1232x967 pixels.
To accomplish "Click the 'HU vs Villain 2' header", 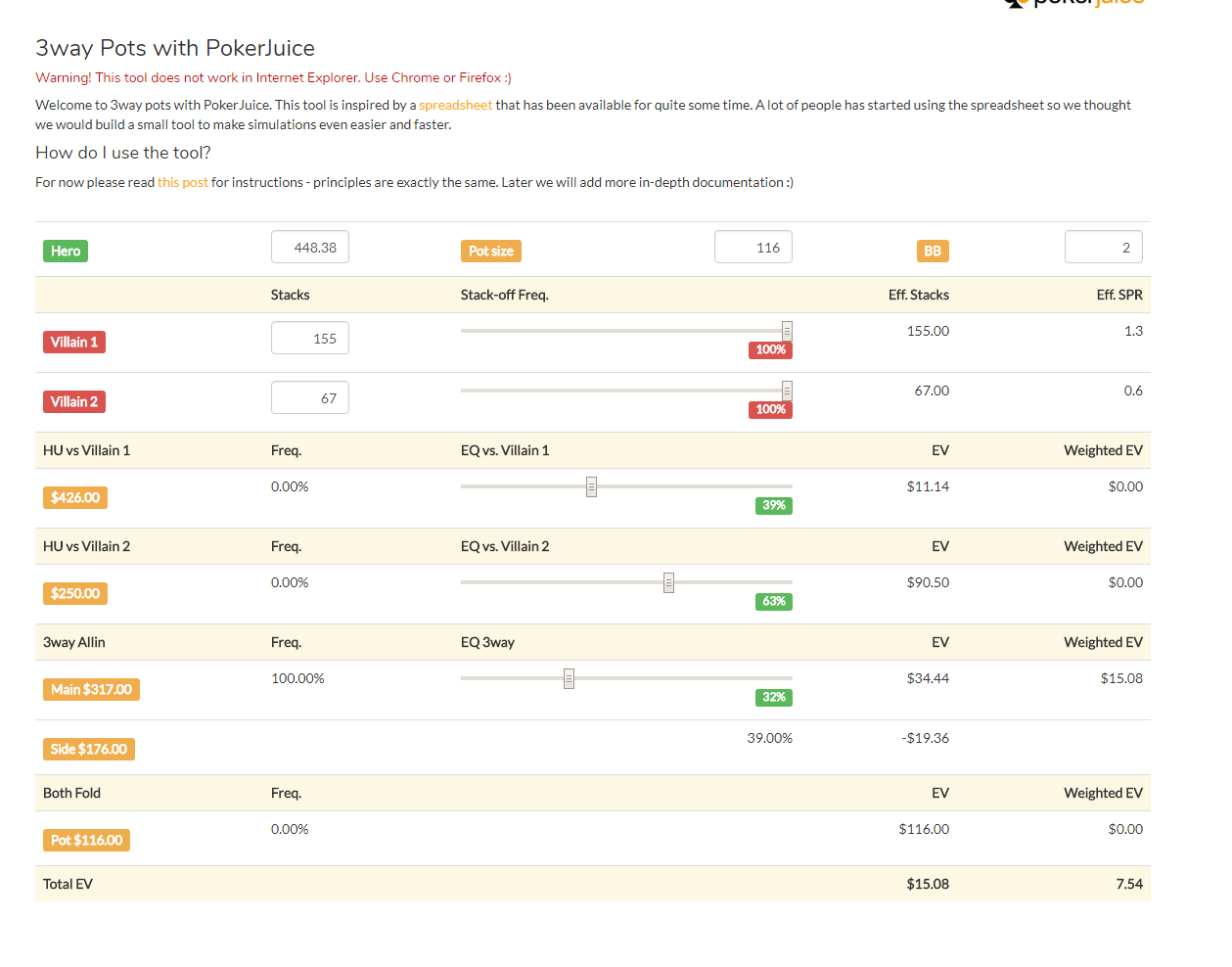I will click(x=86, y=546).
